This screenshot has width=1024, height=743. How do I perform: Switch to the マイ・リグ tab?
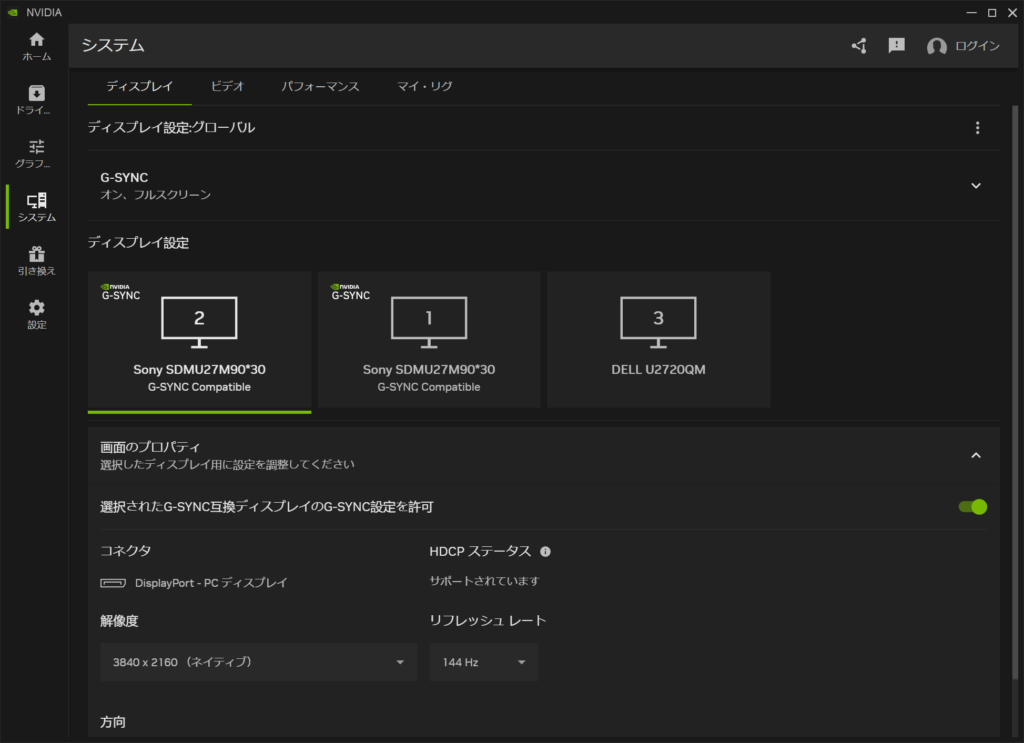click(x=424, y=86)
